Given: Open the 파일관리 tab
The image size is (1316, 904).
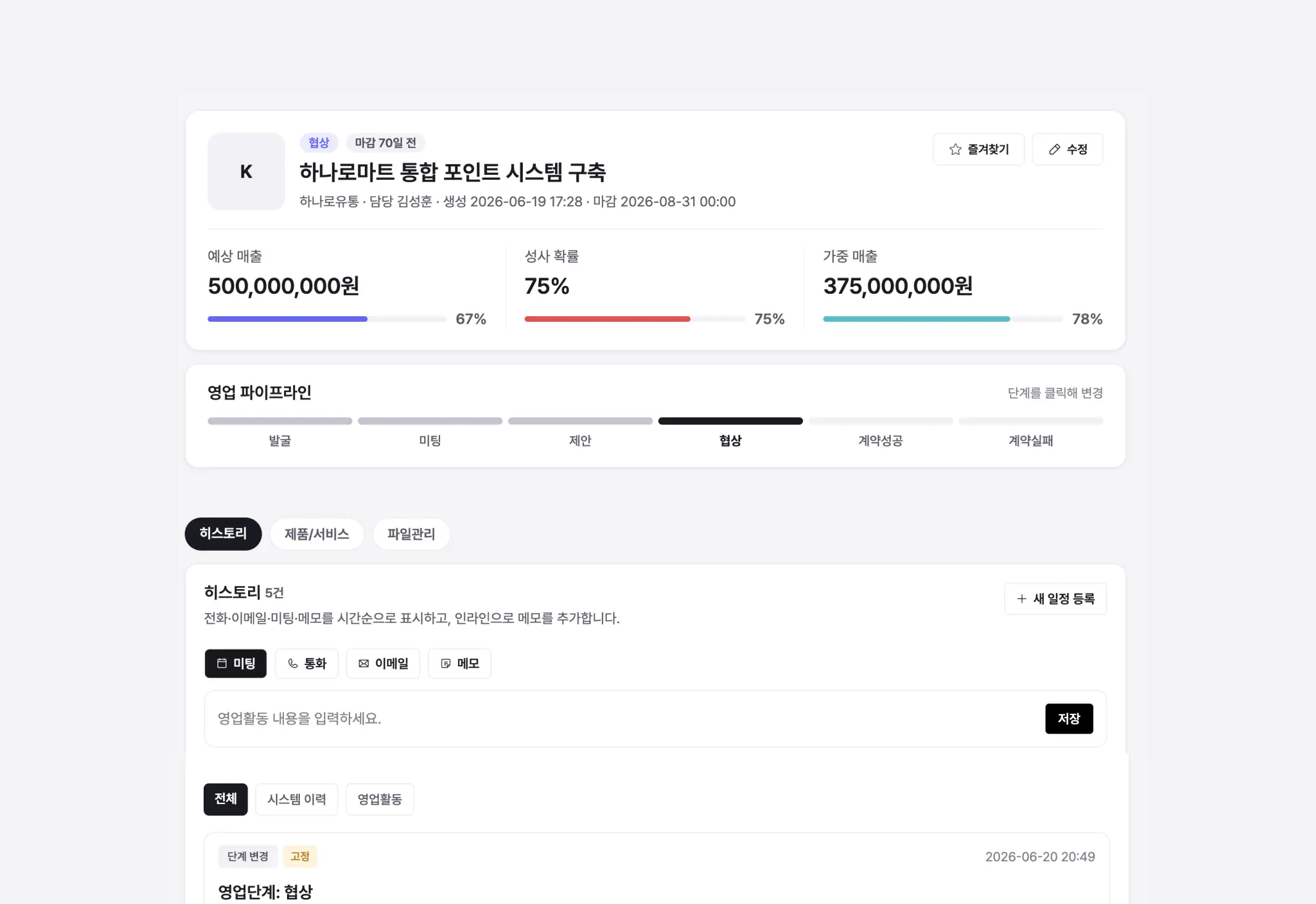Looking at the screenshot, I should click(411, 534).
